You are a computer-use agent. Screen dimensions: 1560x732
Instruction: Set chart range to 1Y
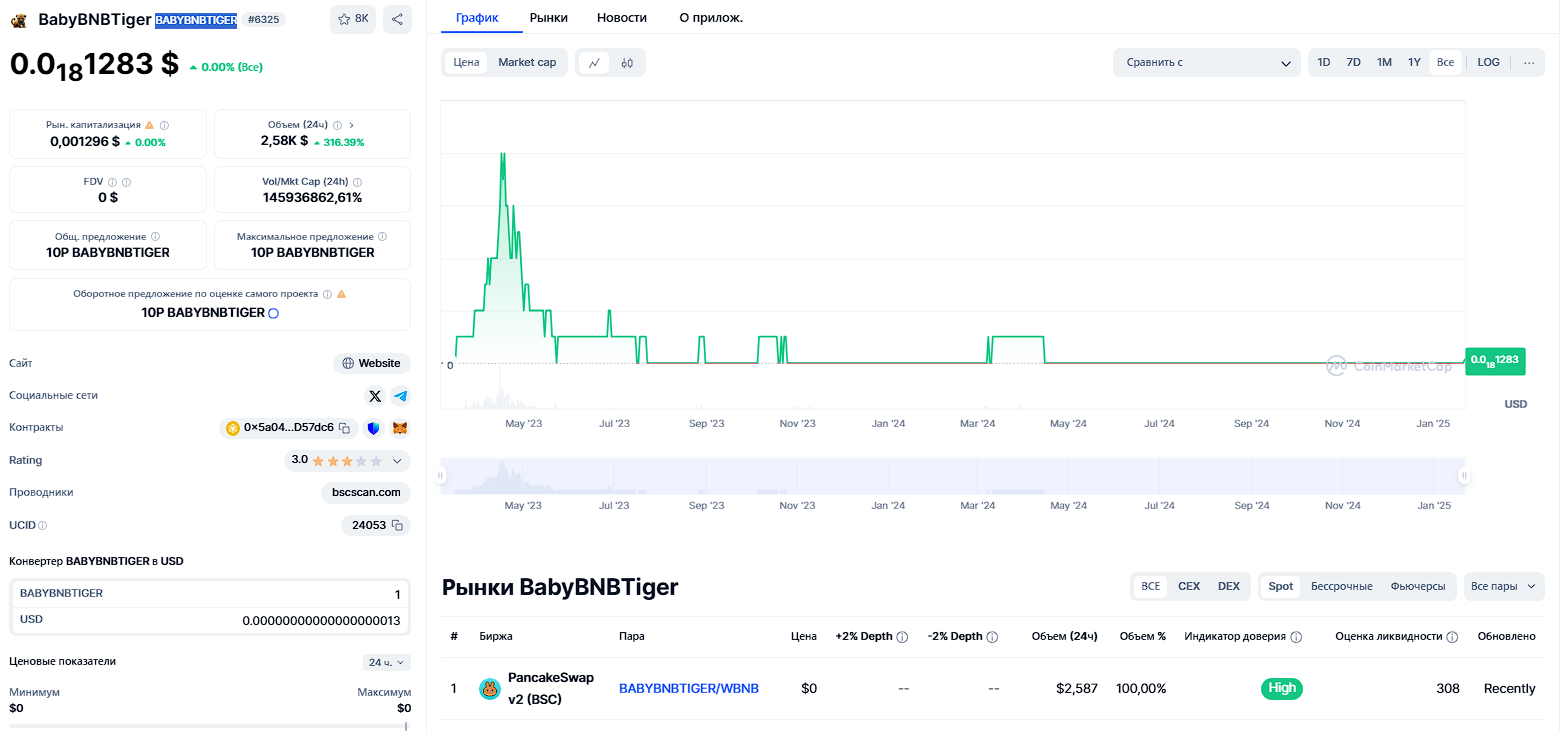tap(1414, 62)
